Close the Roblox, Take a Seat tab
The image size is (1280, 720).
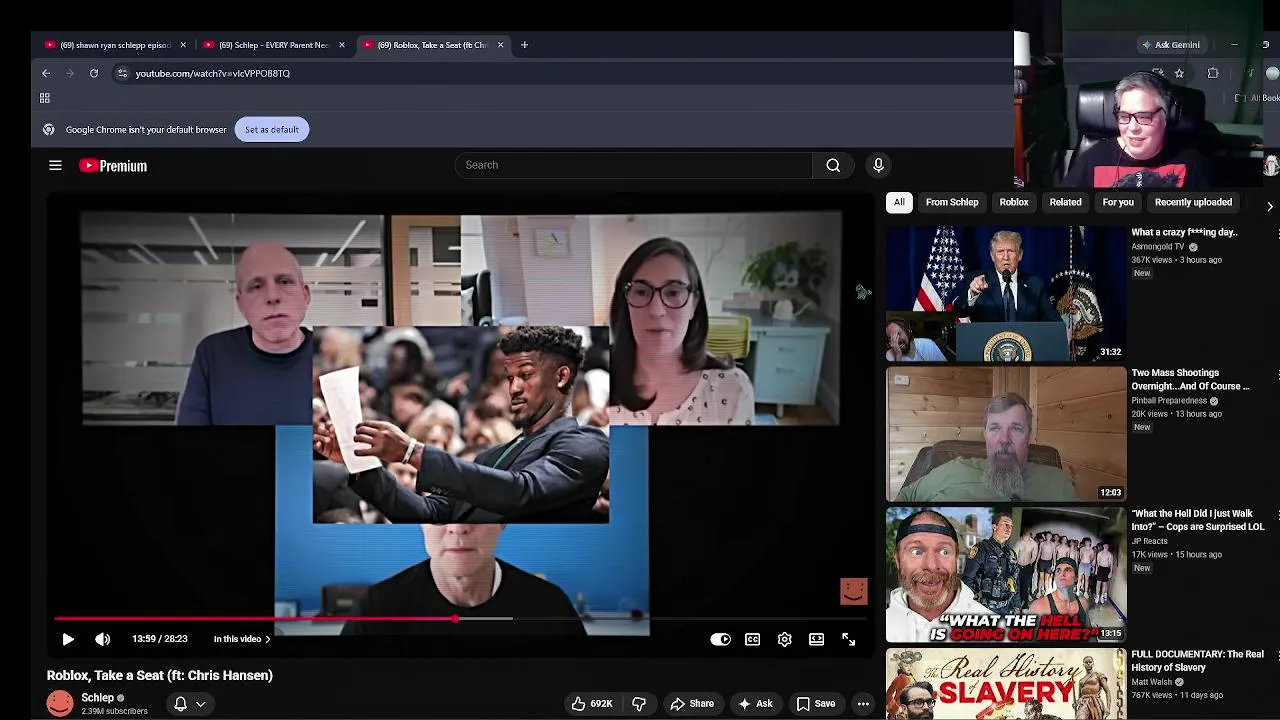coord(501,45)
